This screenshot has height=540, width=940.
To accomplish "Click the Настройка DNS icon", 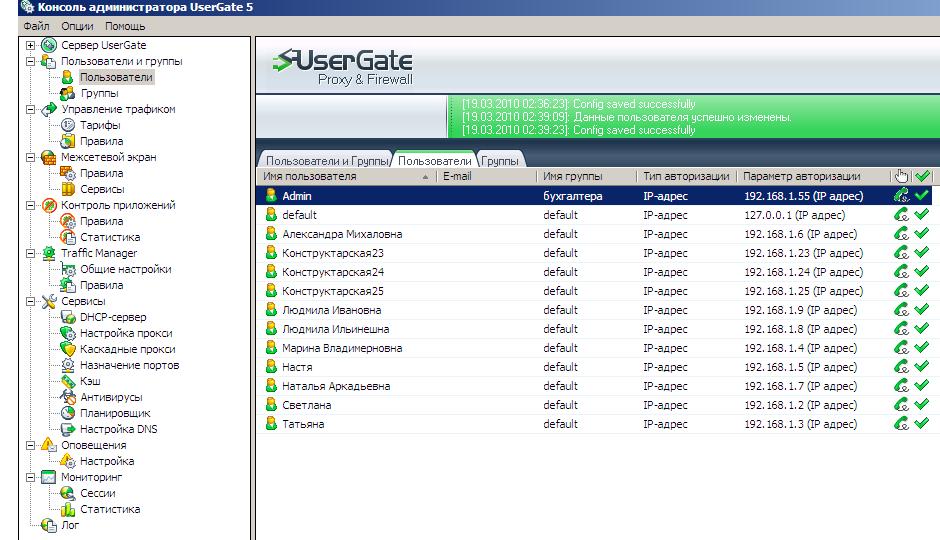I will pyautogui.click(x=68, y=429).
